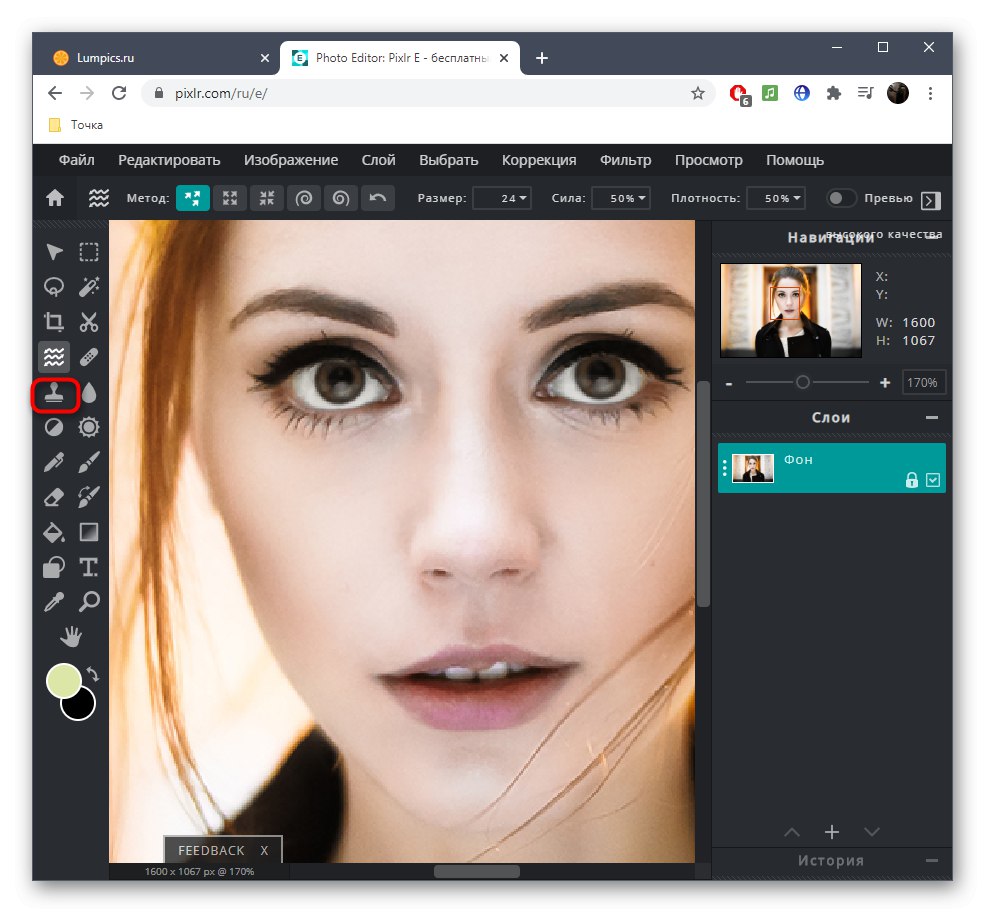This screenshot has width=985, height=913.
Task: Toggle visibility checkbox of Фон layer
Action: tap(933, 480)
